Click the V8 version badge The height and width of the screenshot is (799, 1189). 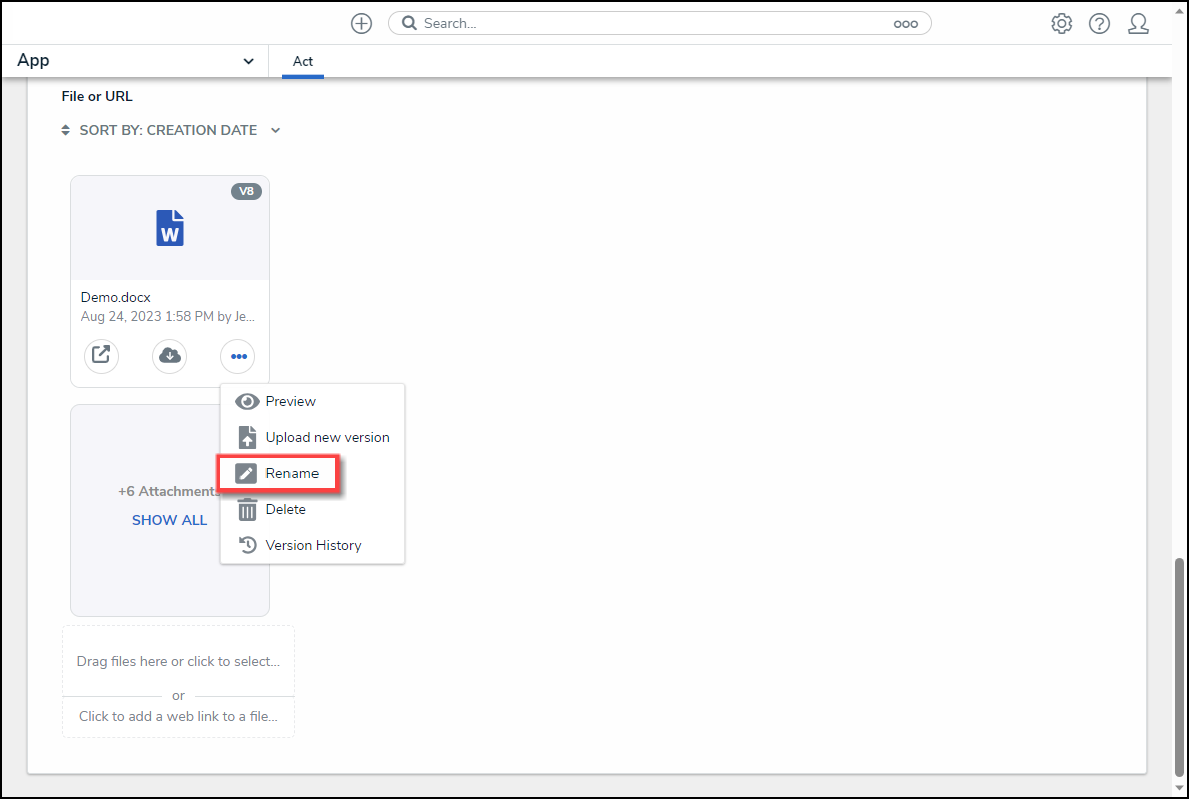click(246, 191)
